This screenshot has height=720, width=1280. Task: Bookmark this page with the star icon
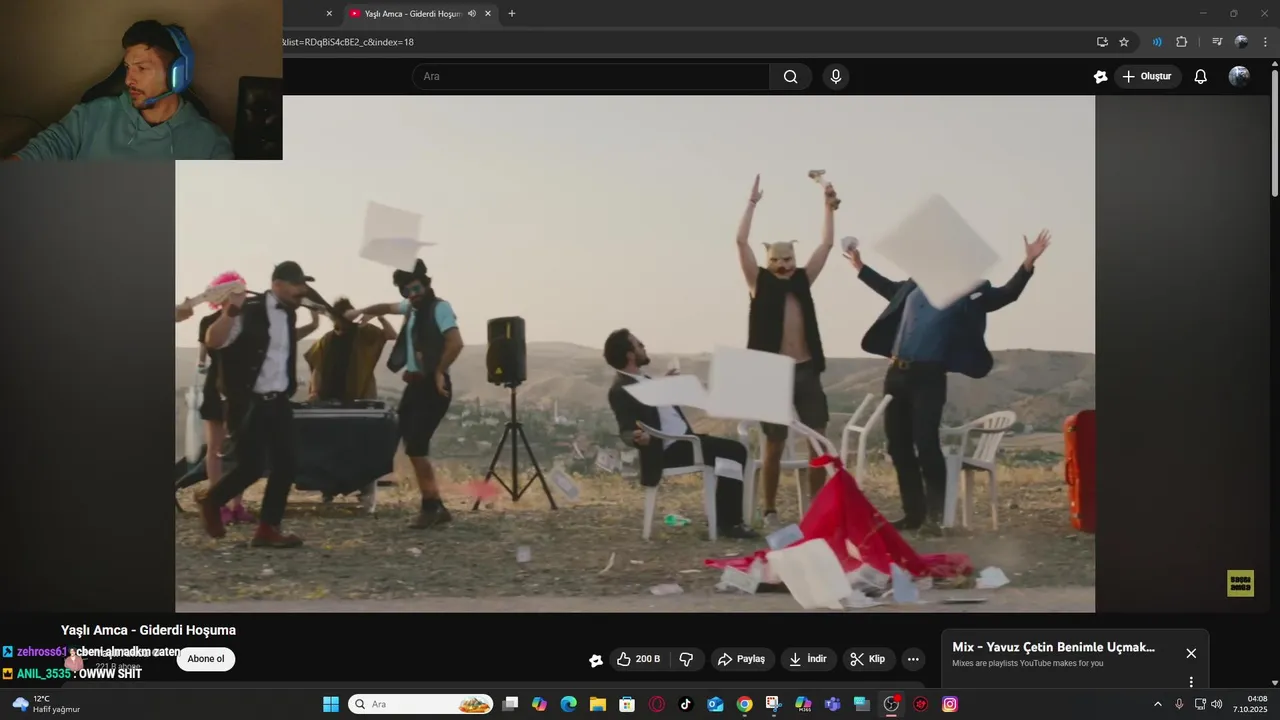tap(1124, 42)
